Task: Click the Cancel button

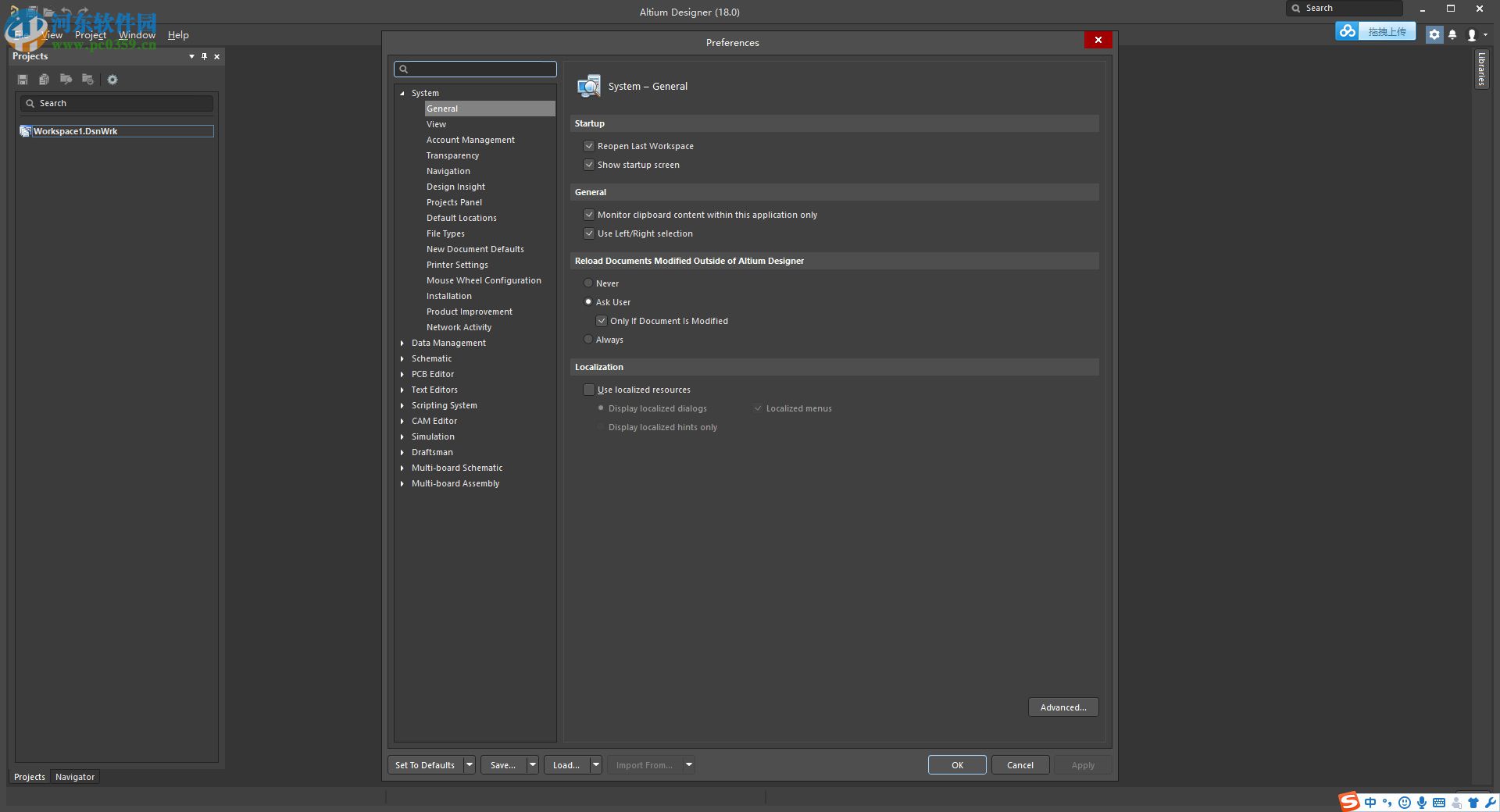Action: tap(1020, 765)
